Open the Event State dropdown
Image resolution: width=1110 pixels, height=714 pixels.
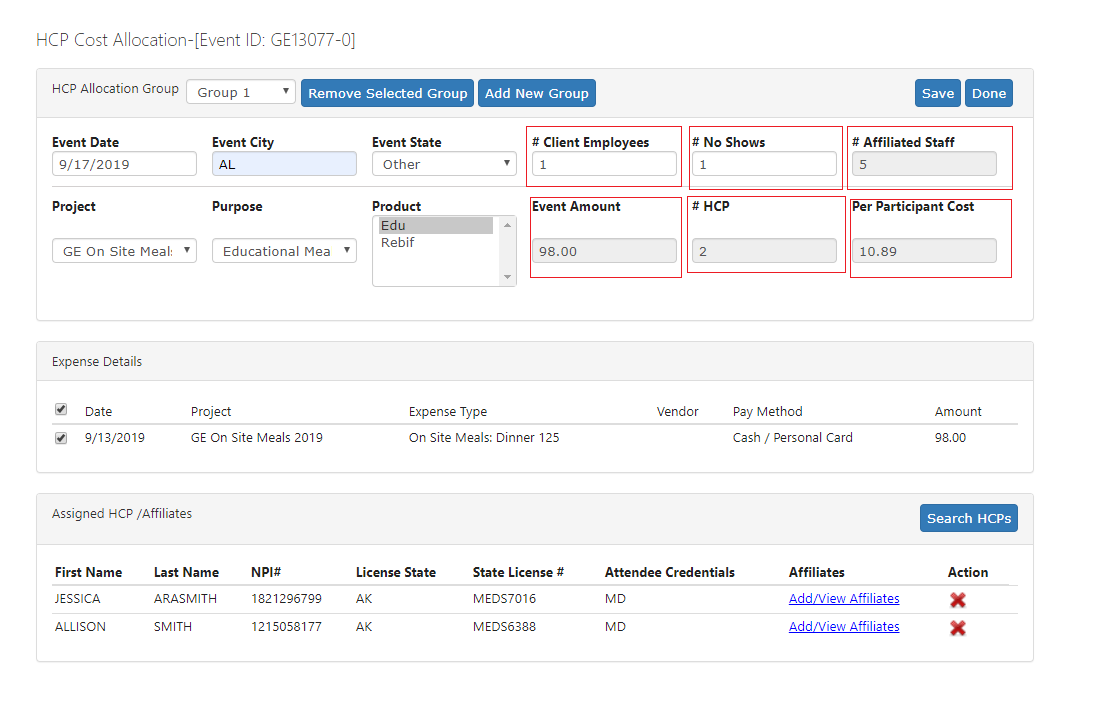[444, 164]
